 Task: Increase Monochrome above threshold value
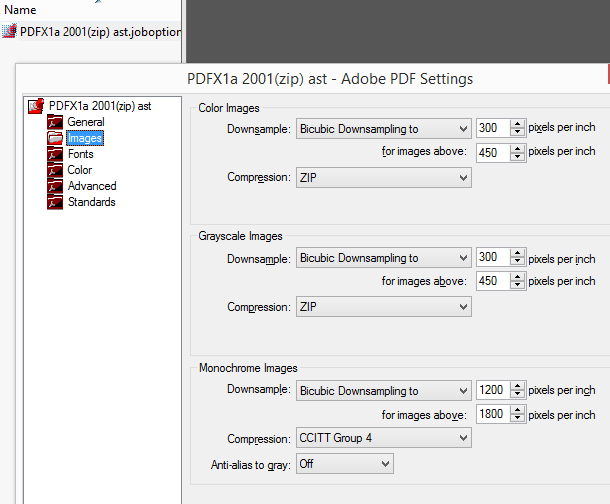(x=517, y=410)
